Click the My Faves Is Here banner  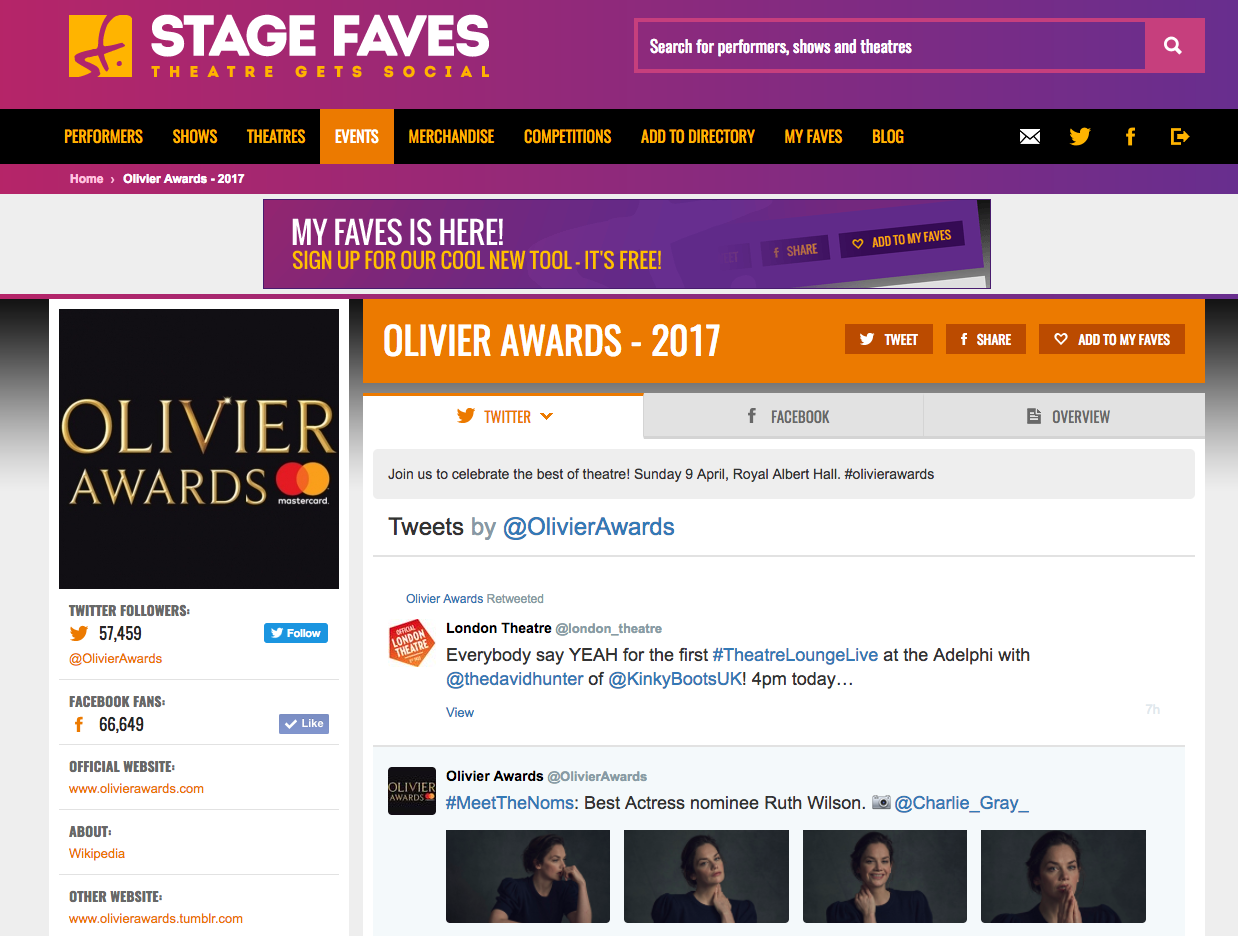point(627,244)
